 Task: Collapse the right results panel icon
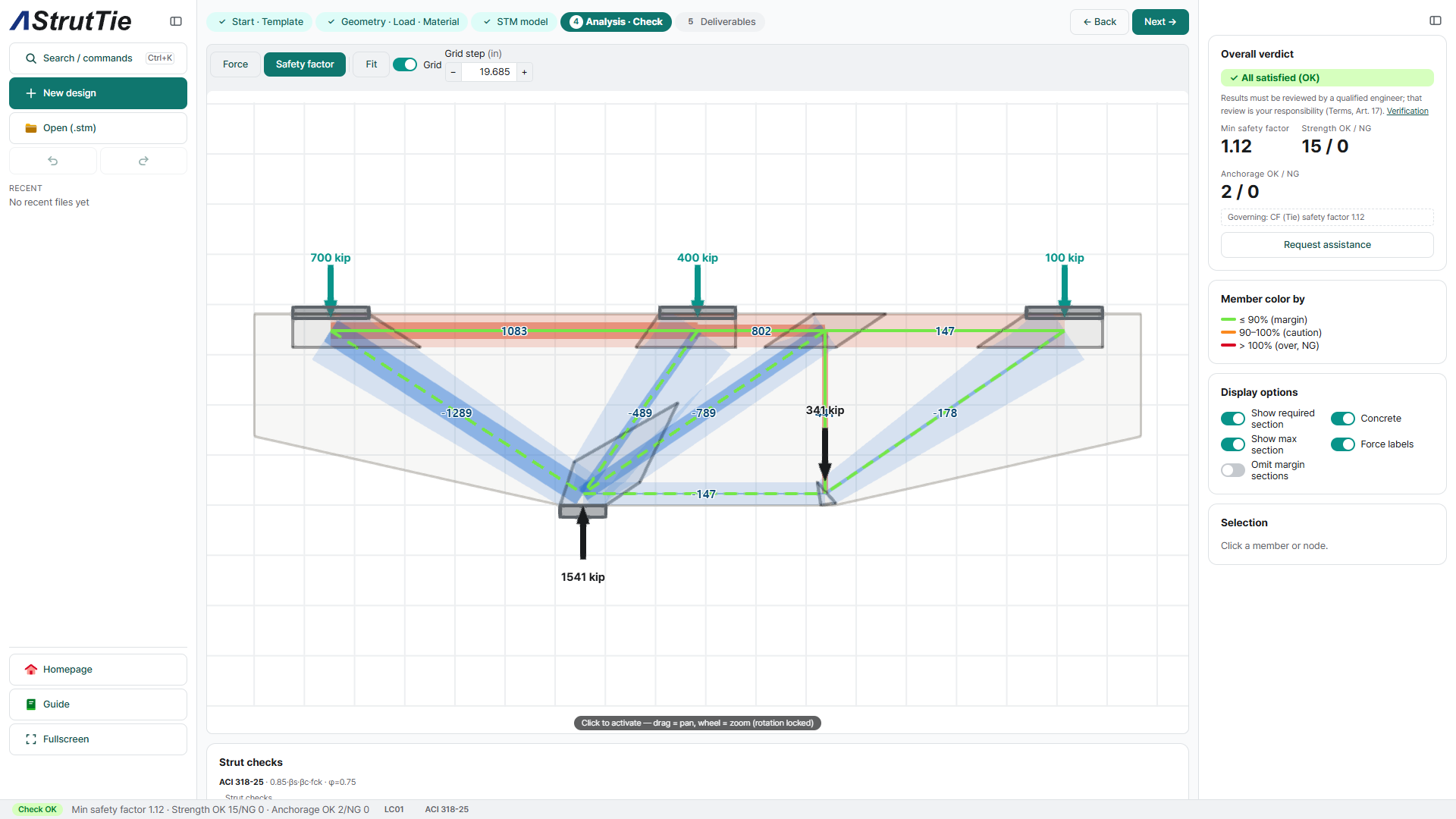[x=1436, y=20]
